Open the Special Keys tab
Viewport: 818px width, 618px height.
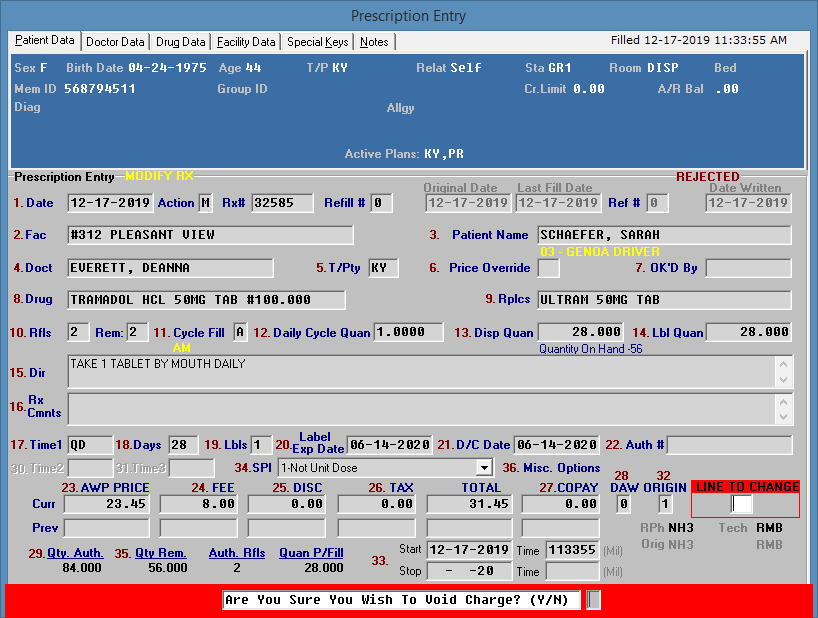pyautogui.click(x=317, y=42)
